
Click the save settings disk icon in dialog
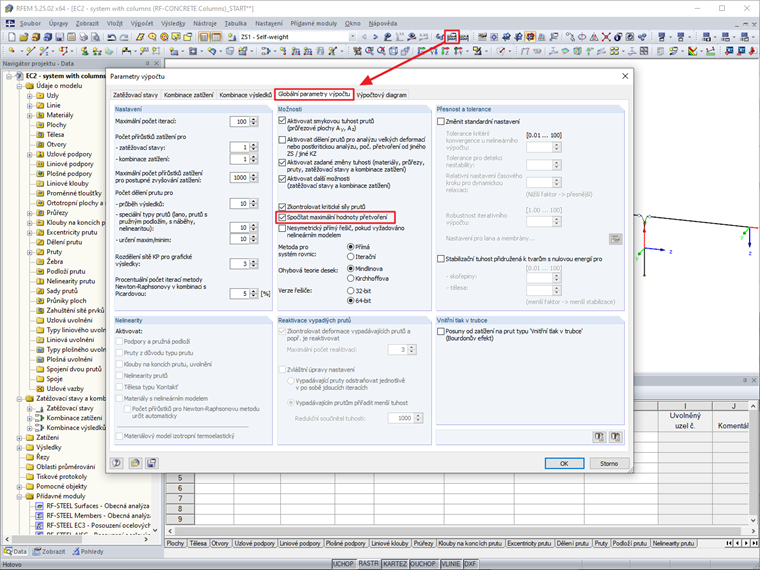[x=152, y=463]
